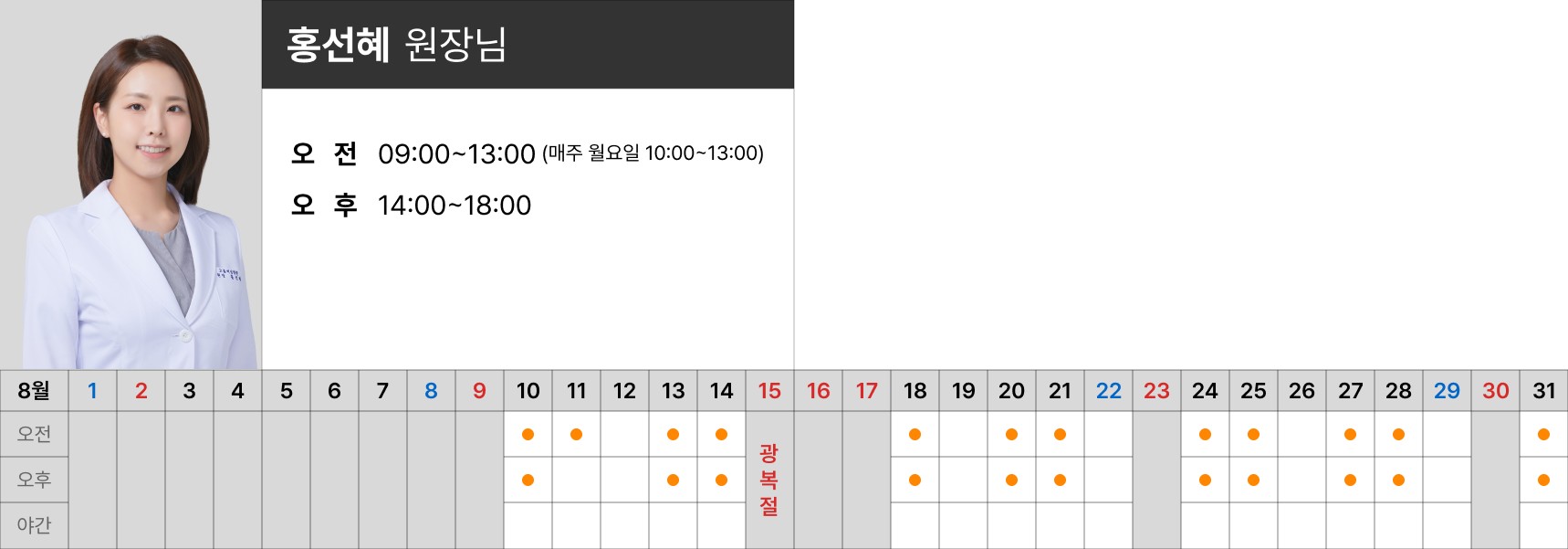This screenshot has height=549, width=1568.
Task: Click the 8월 month header cell
Action: click(34, 390)
